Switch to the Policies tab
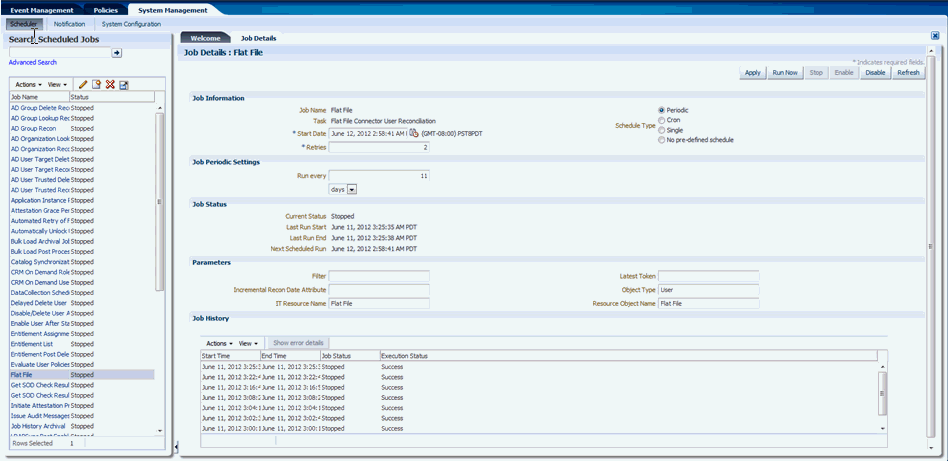Image resolution: width=948 pixels, height=461 pixels. (105, 10)
